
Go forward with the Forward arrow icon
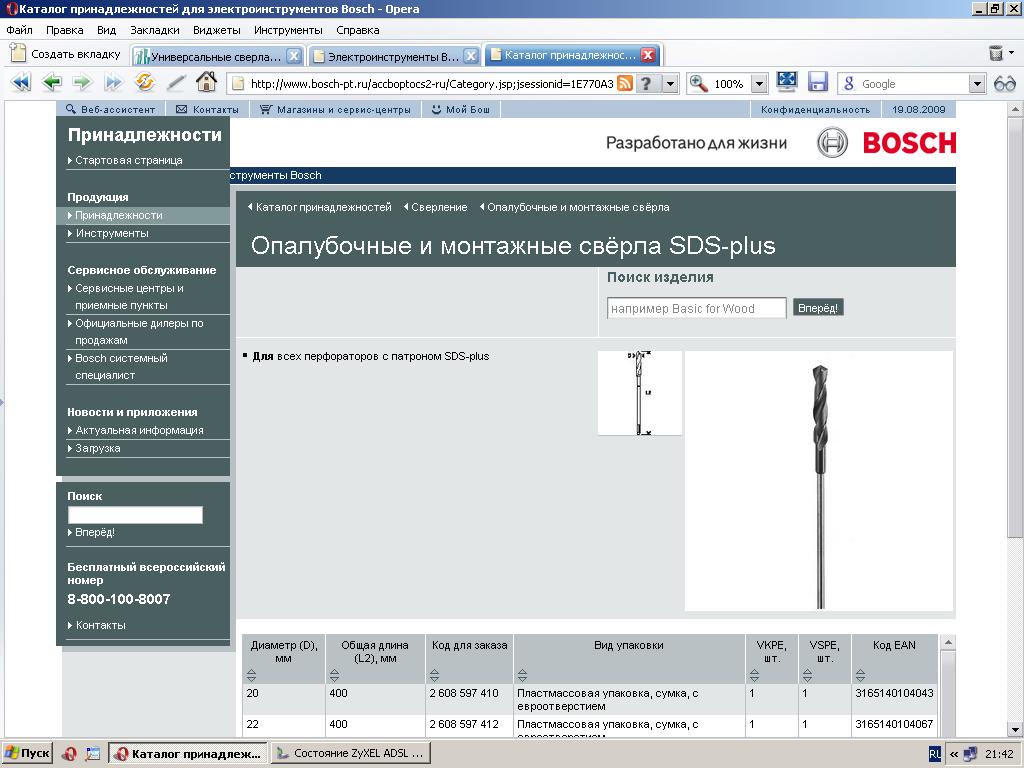click(82, 83)
